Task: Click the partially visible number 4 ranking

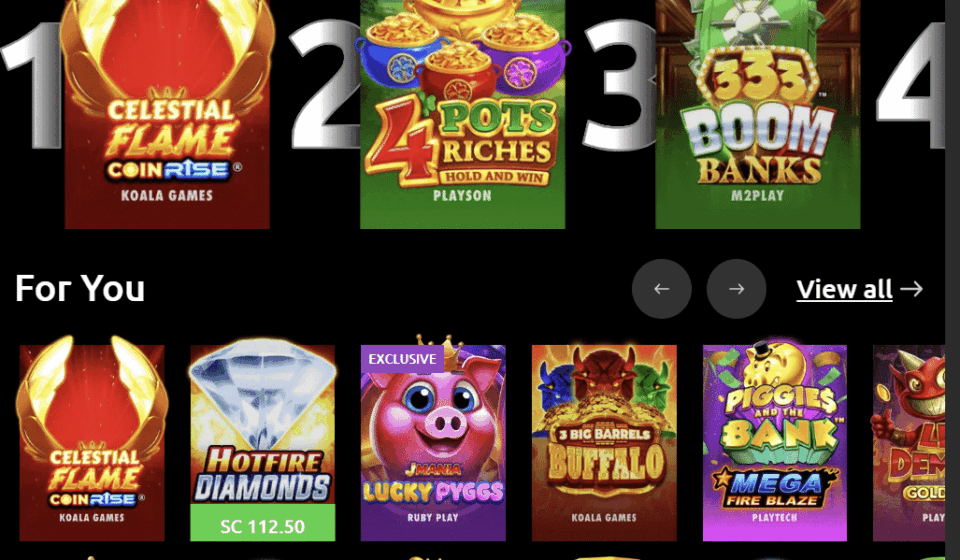Action: pos(911,86)
